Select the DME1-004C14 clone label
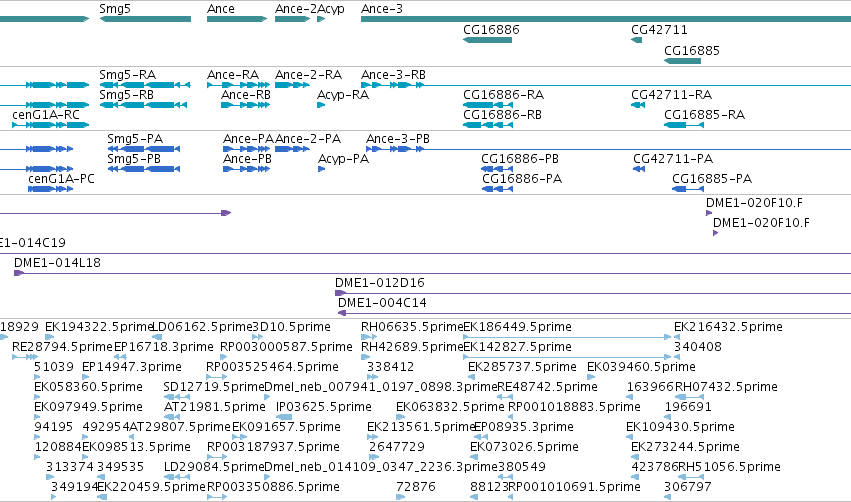The image size is (851, 502). click(383, 303)
